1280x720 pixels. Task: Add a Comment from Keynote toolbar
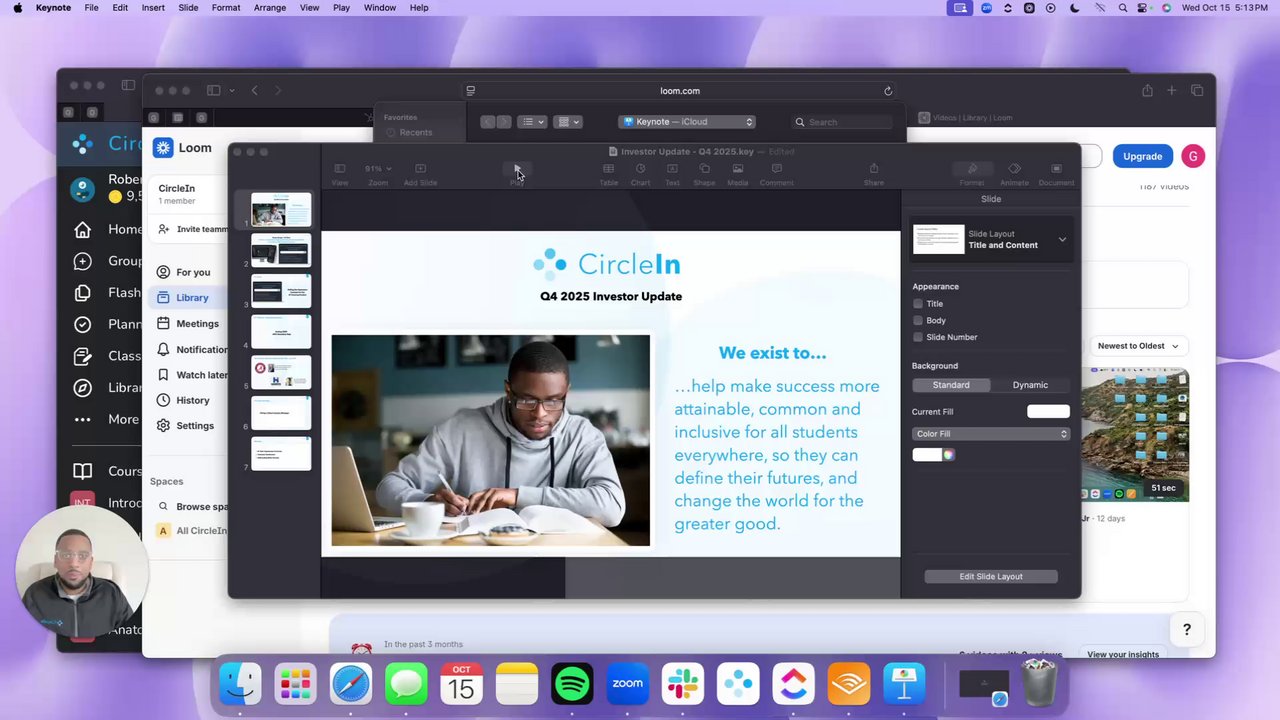pos(776,169)
